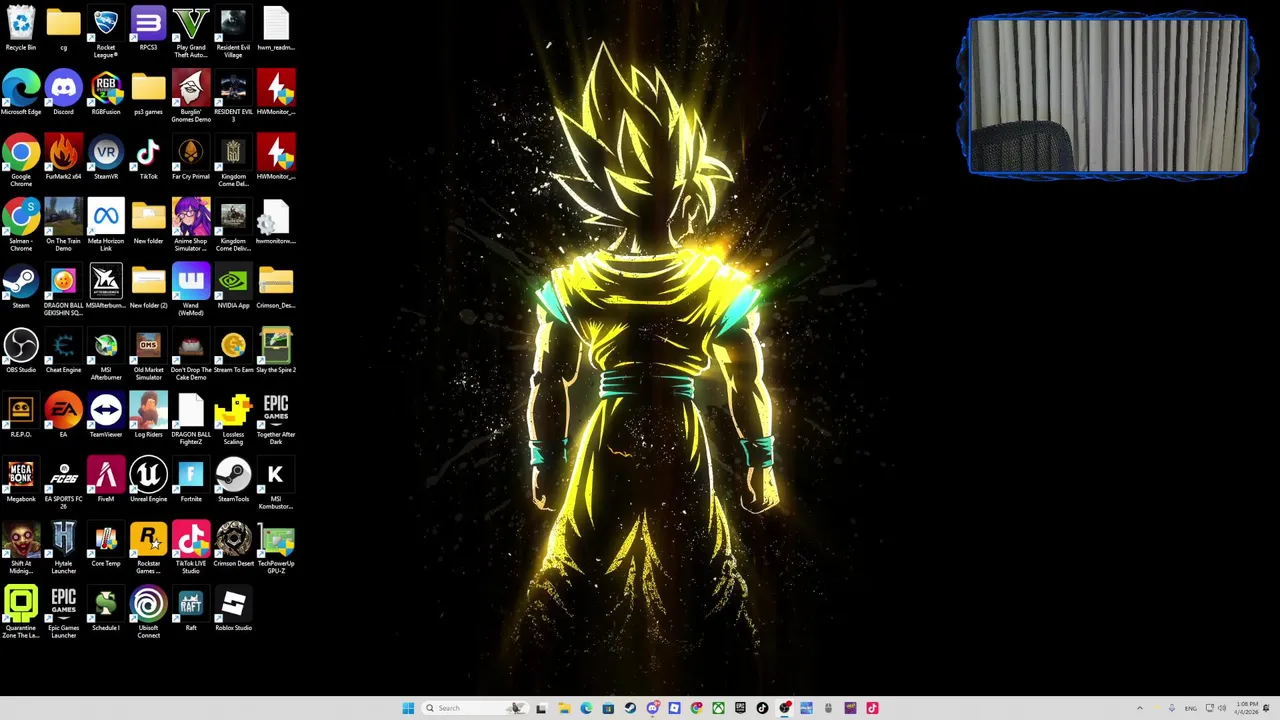Image resolution: width=1280 pixels, height=720 pixels.
Task: Open Xbox app from the taskbar
Action: (718, 708)
